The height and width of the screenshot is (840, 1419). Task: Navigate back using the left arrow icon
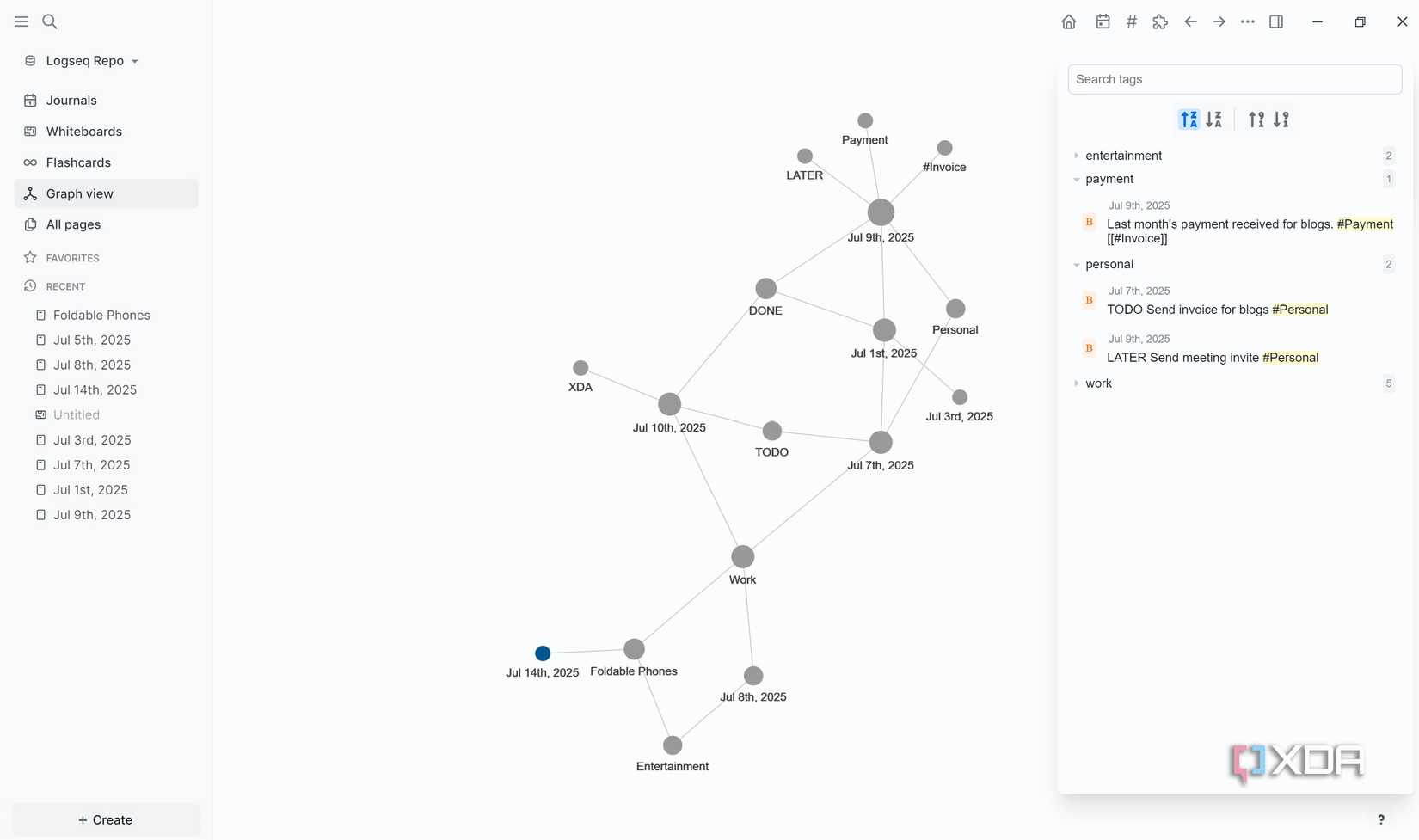pos(1190,21)
